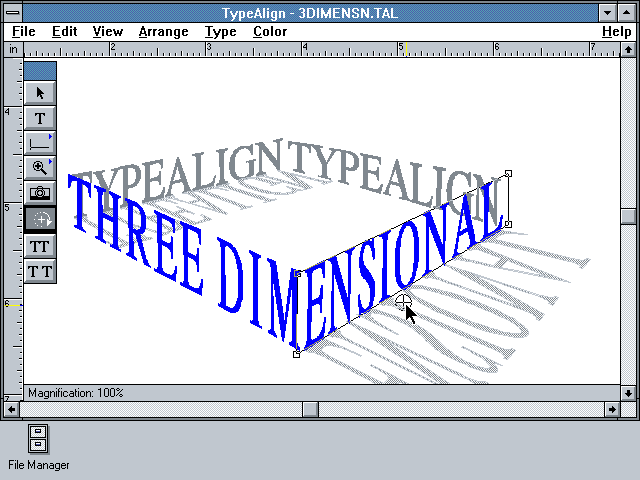Open the File menu

coord(23,32)
